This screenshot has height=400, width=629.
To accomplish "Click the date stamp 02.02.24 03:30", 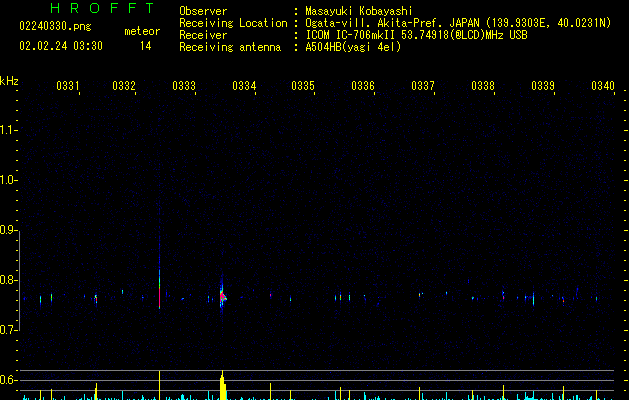I will pos(61,46).
